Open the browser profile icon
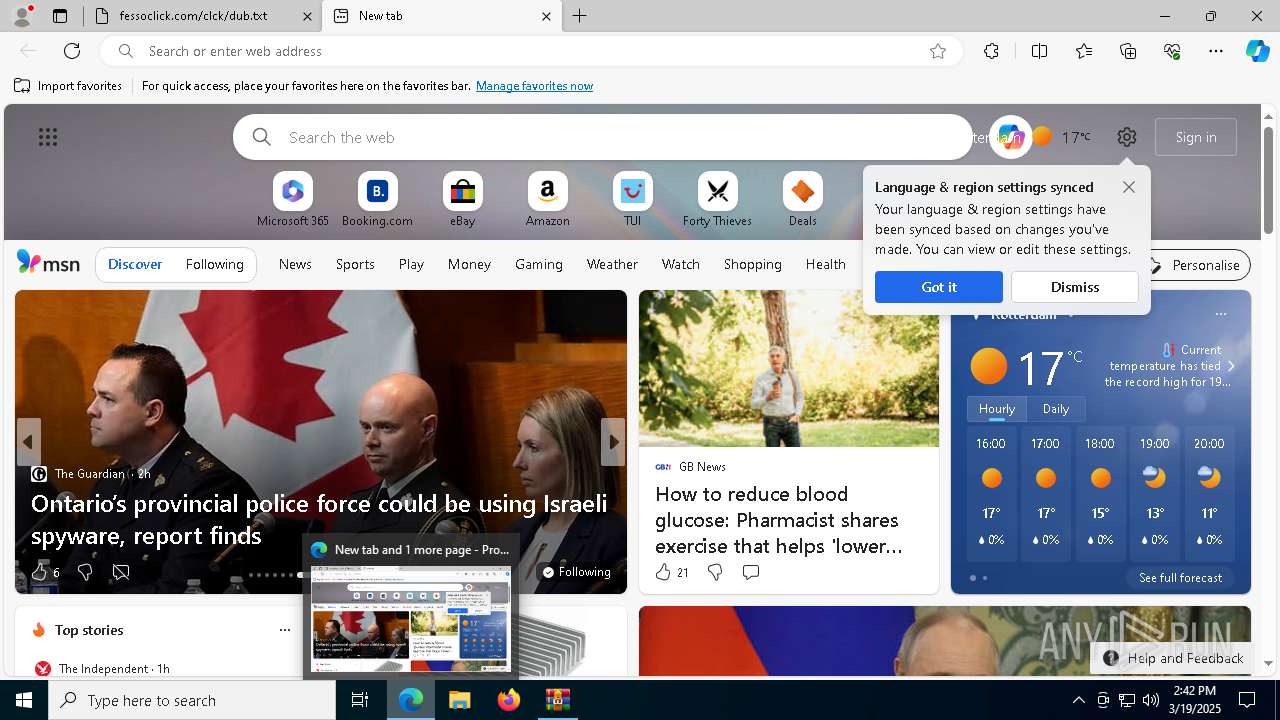 22,15
